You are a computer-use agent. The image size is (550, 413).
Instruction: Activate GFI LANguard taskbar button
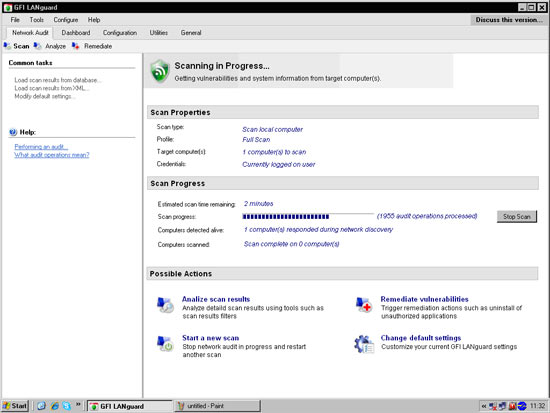[x=130, y=406]
